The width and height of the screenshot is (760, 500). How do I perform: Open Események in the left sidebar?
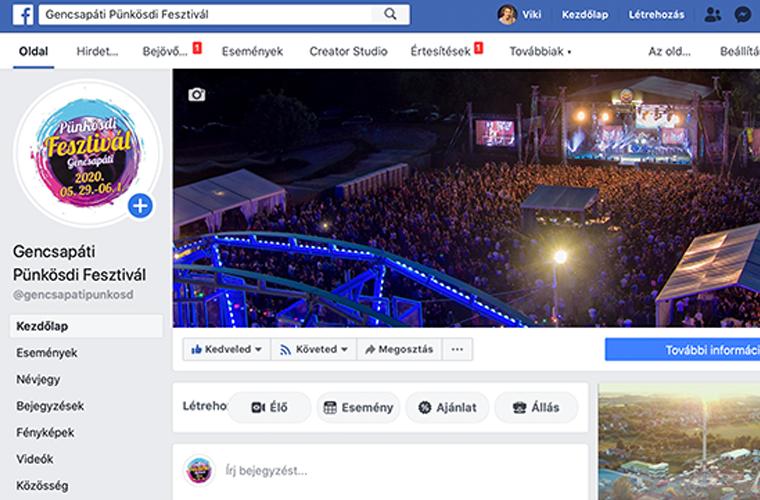point(47,353)
